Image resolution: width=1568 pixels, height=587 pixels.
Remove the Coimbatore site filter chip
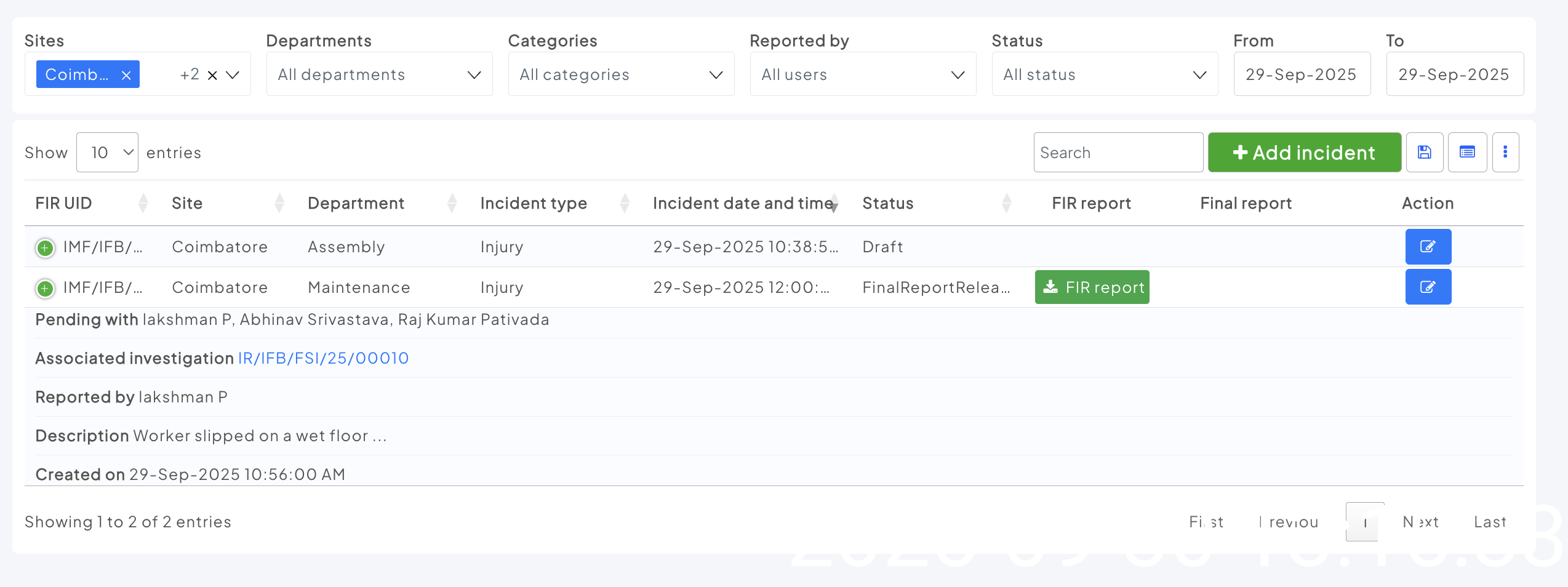coord(126,75)
